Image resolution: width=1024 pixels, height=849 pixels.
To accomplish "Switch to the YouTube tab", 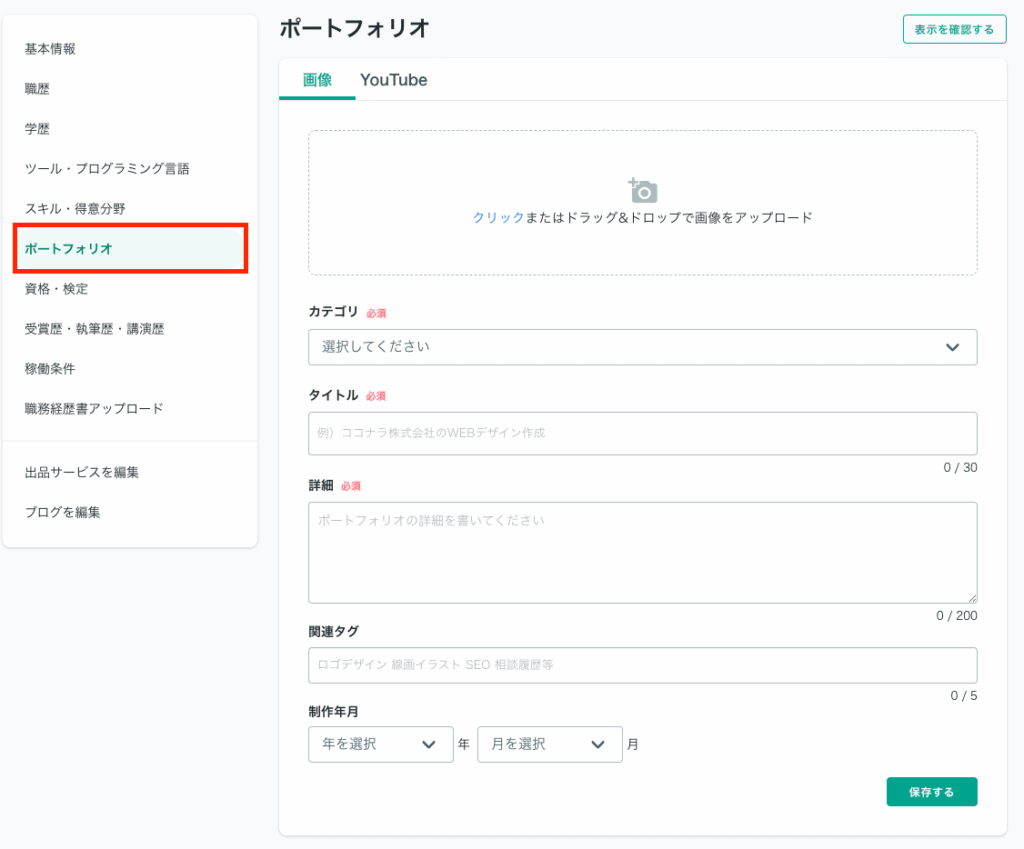I will (x=393, y=80).
